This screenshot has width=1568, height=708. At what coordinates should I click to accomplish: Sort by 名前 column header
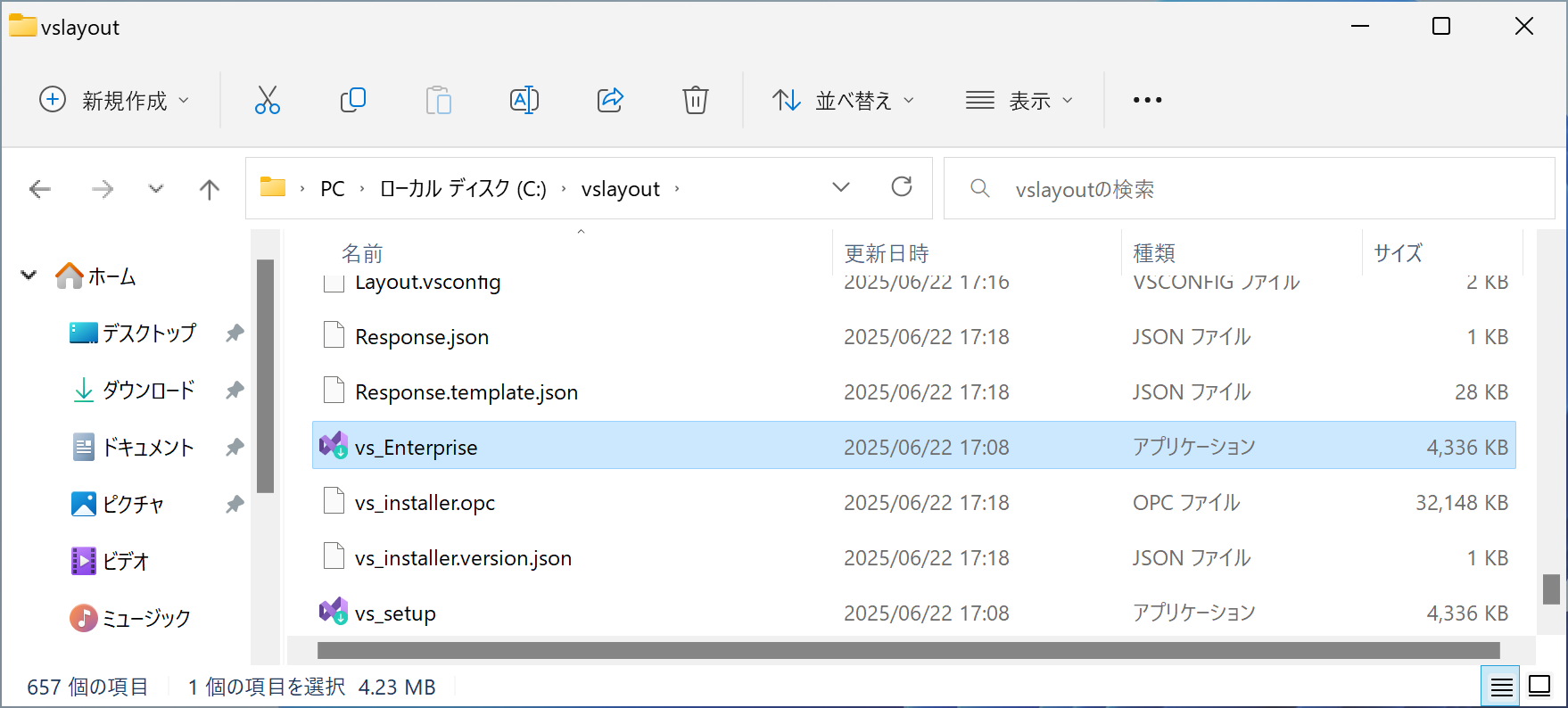pyautogui.click(x=362, y=253)
